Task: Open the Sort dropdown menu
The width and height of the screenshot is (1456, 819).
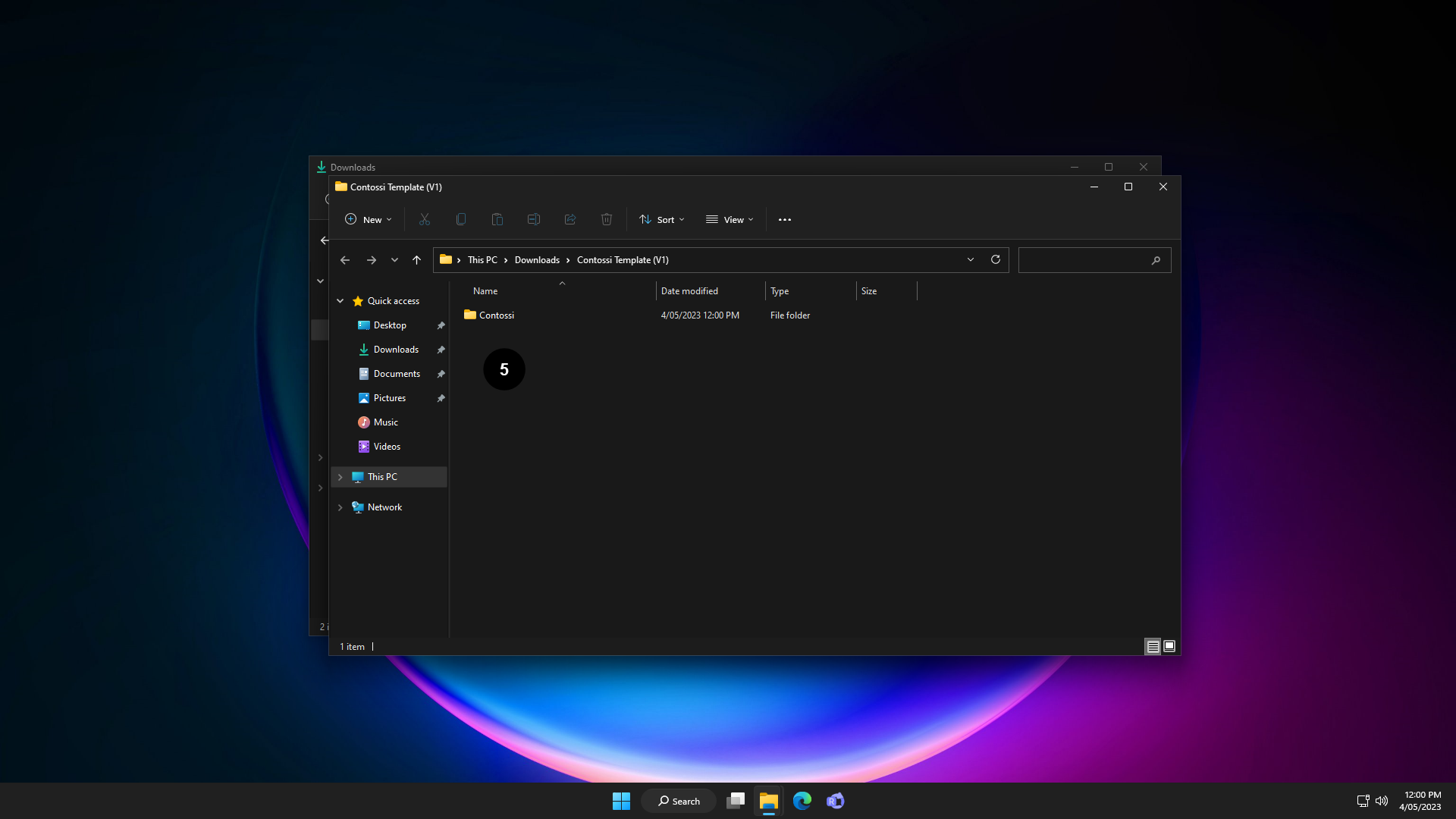Action: 662,219
